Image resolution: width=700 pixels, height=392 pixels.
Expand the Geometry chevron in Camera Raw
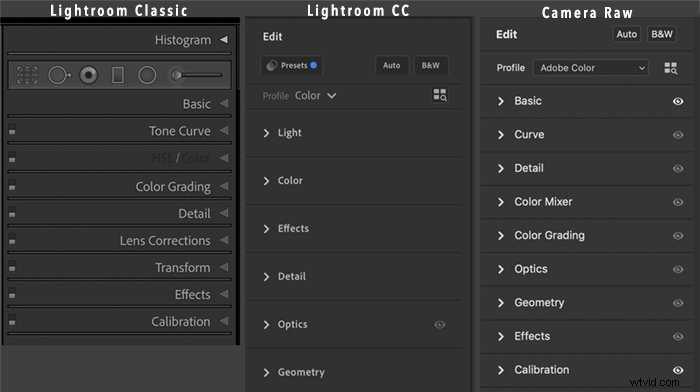(501, 303)
